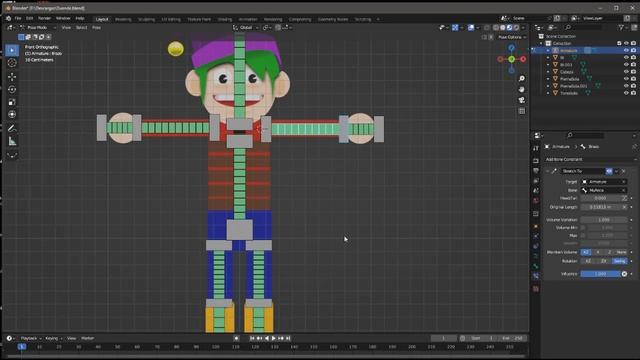Switch orthographic/perspective grid icon

[522, 111]
